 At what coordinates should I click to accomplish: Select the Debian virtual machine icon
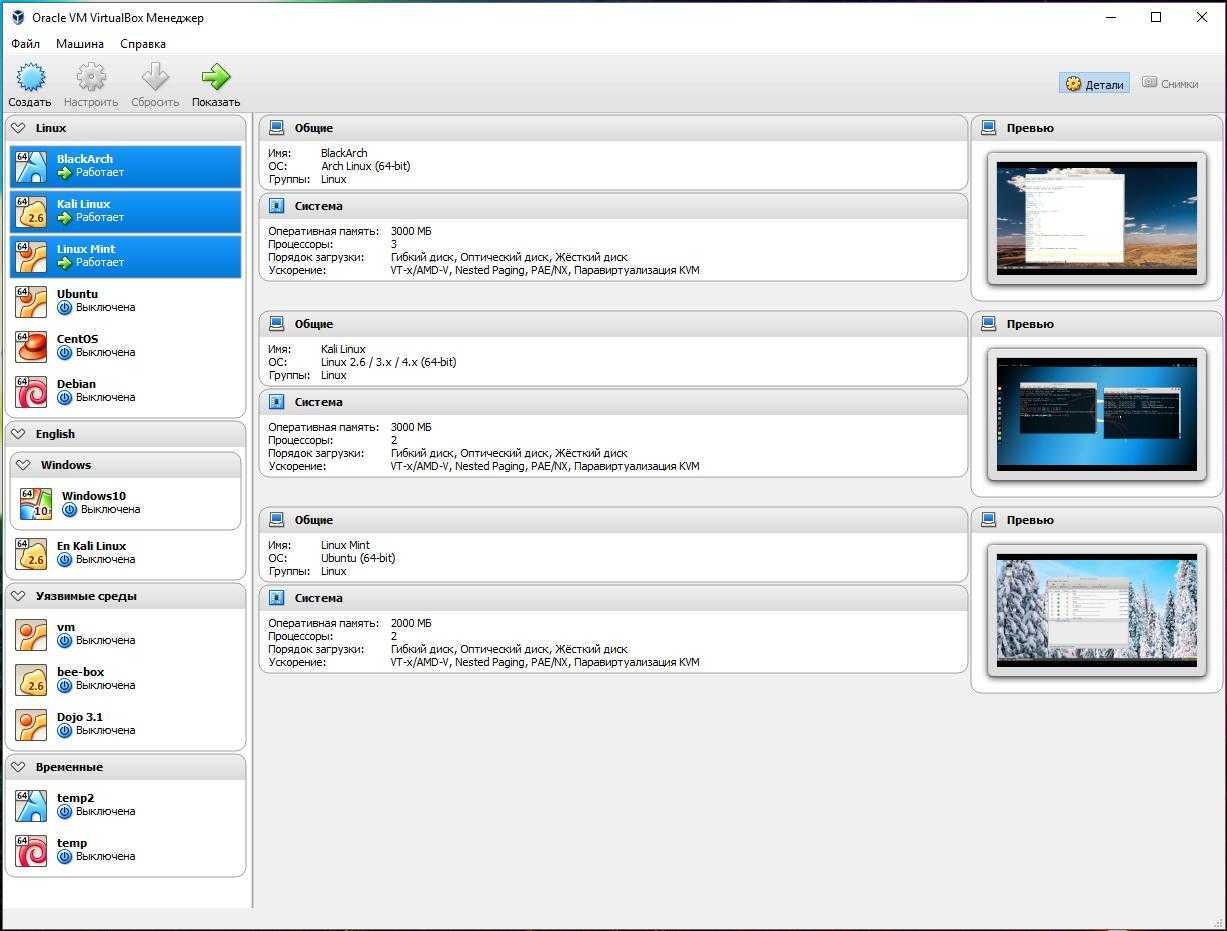31,391
